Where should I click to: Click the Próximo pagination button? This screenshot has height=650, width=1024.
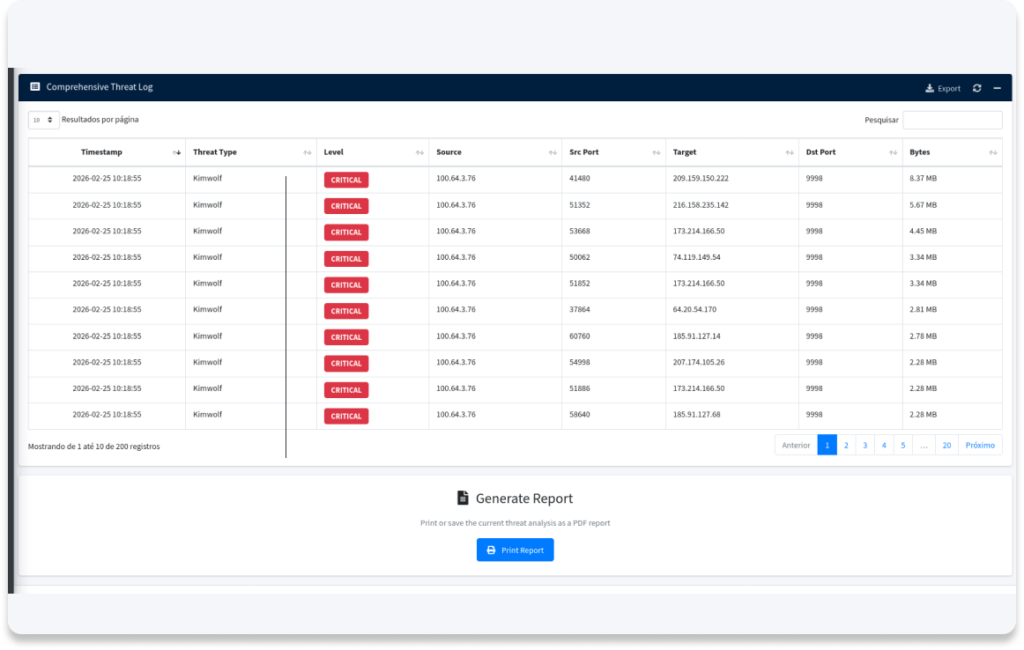point(980,445)
